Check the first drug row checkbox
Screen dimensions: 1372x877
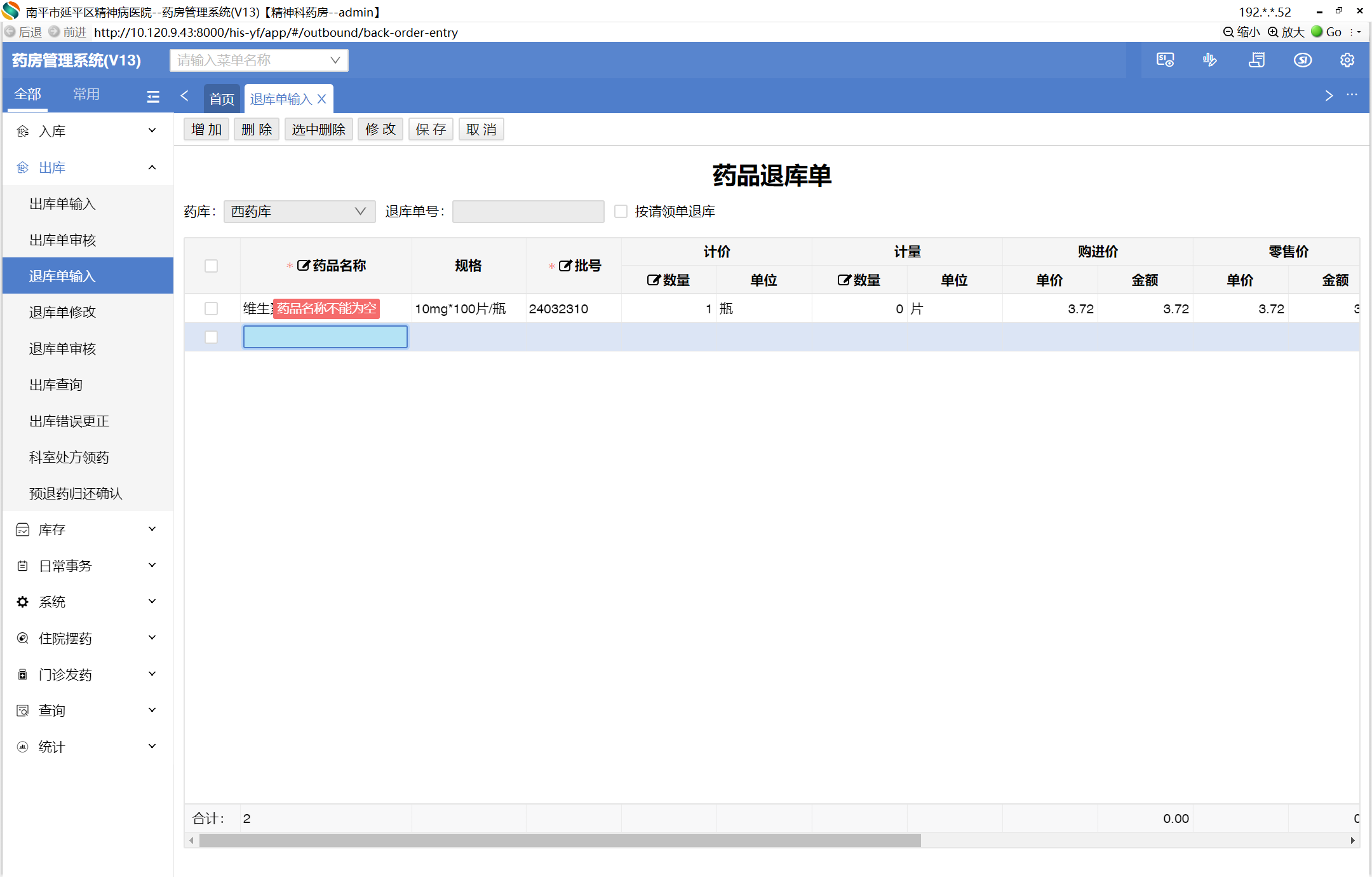coord(212,309)
